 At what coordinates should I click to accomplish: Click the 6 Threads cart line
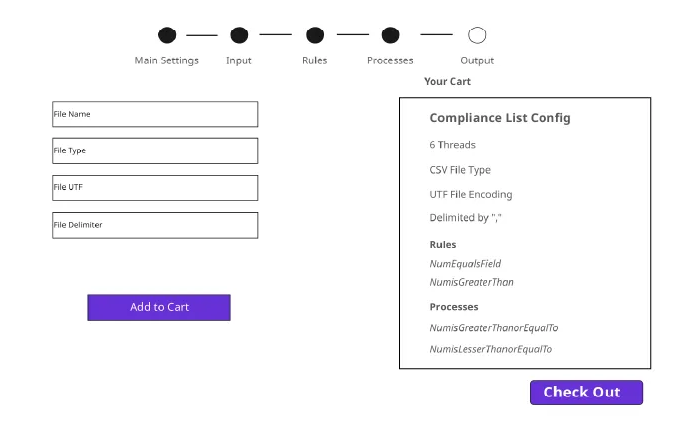coord(452,145)
